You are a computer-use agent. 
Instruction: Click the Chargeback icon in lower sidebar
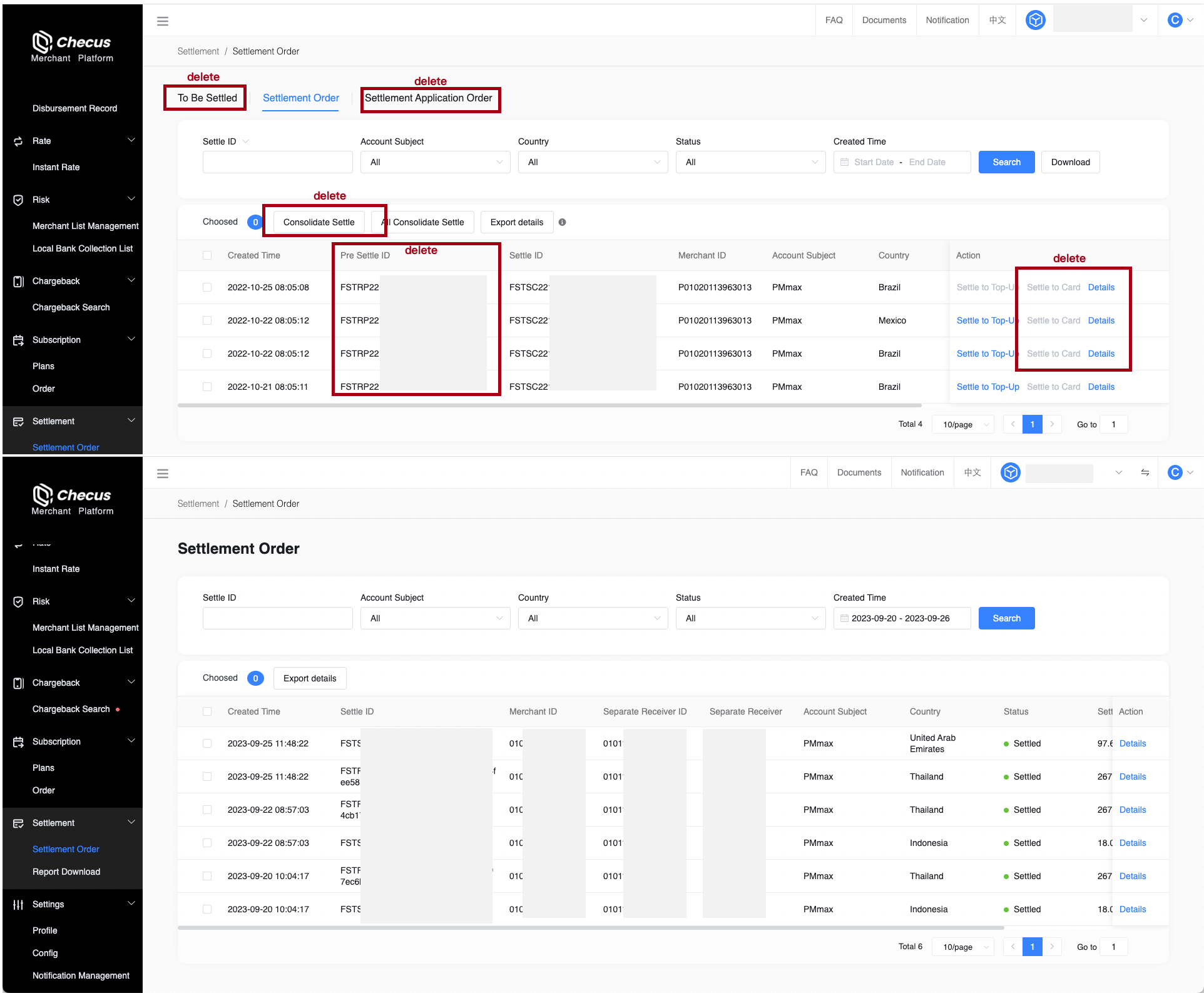18,683
